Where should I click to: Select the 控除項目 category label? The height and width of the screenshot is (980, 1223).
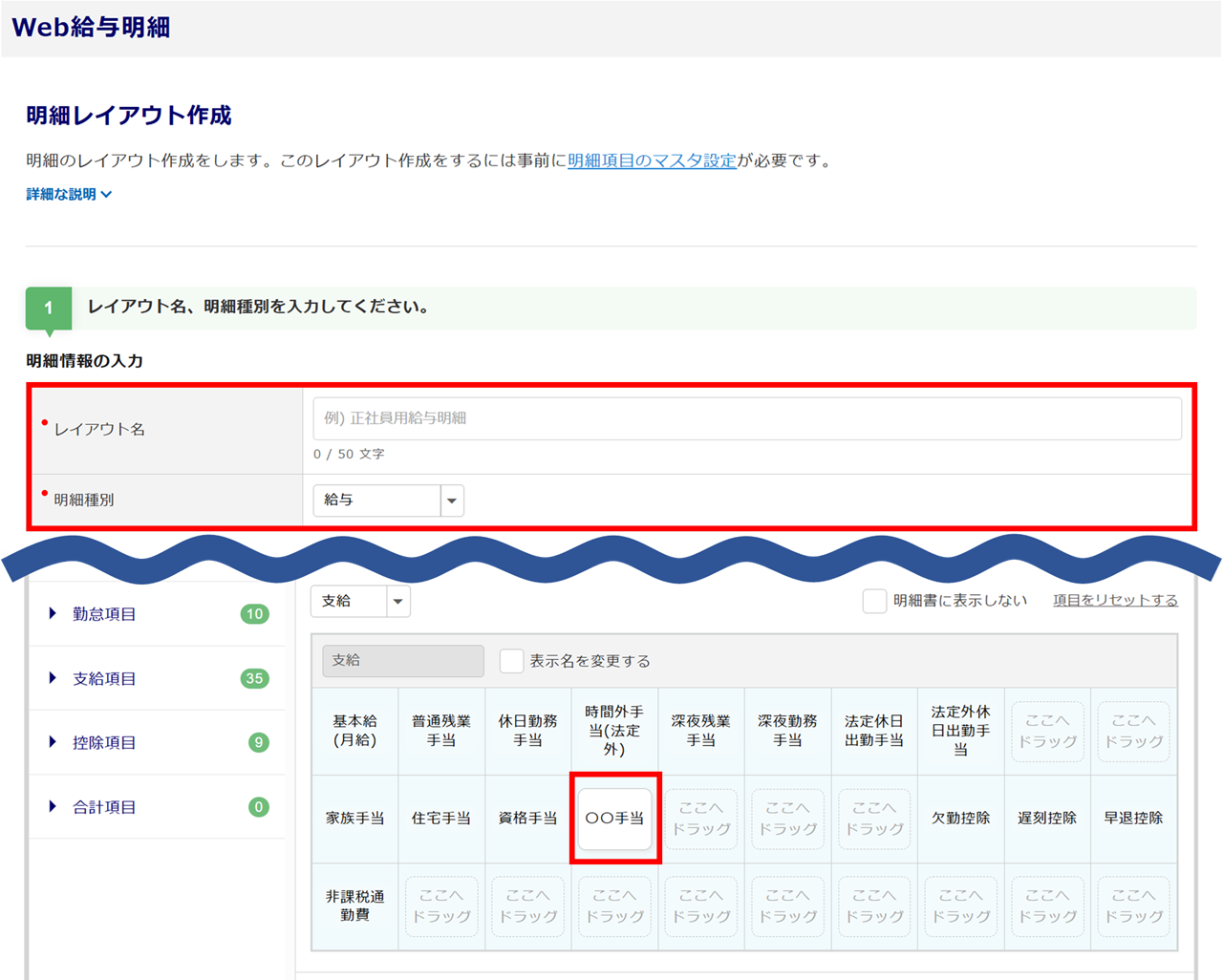[x=105, y=743]
